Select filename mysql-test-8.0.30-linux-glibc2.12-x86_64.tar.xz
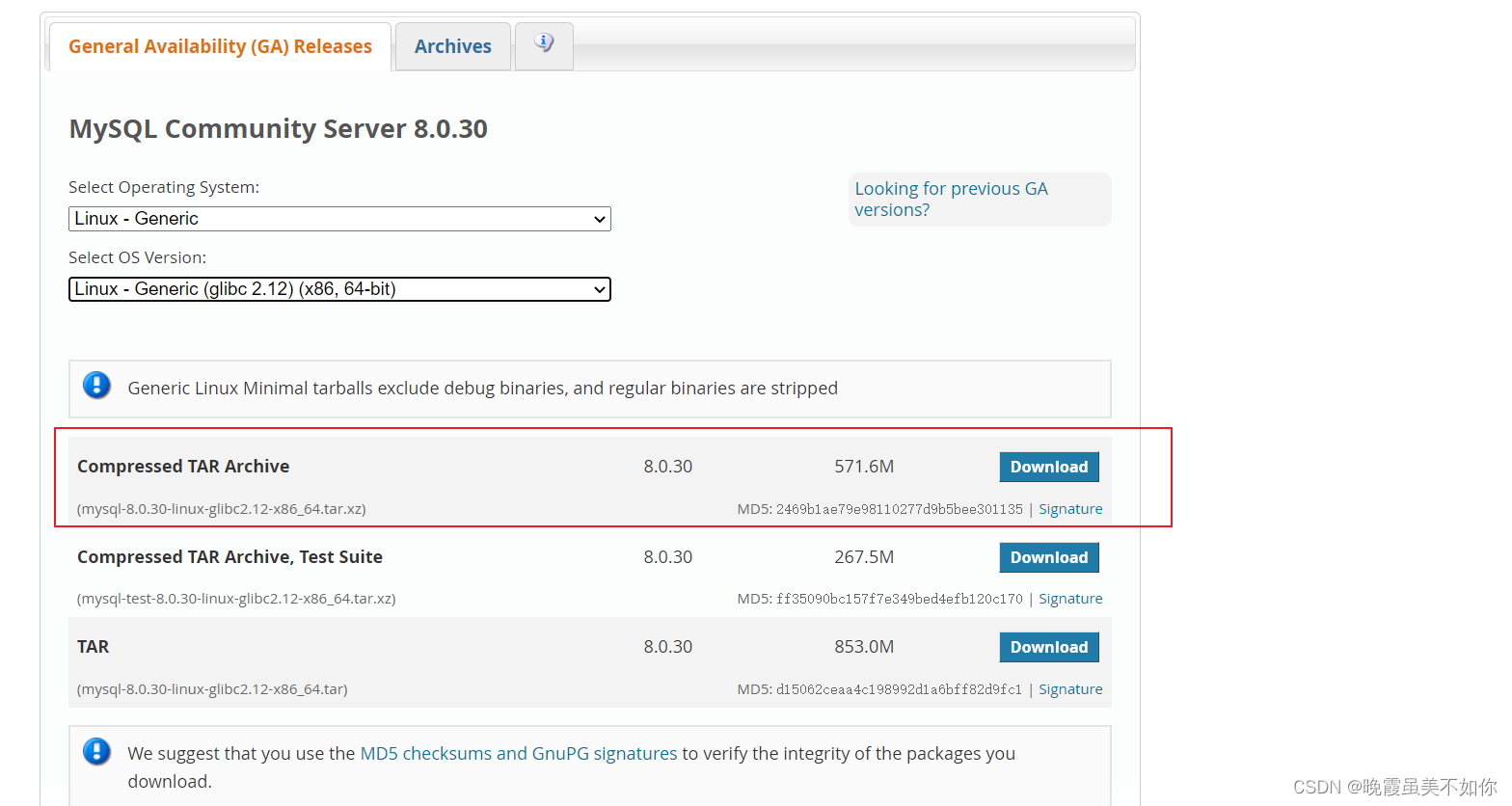1512x806 pixels. tap(236, 599)
